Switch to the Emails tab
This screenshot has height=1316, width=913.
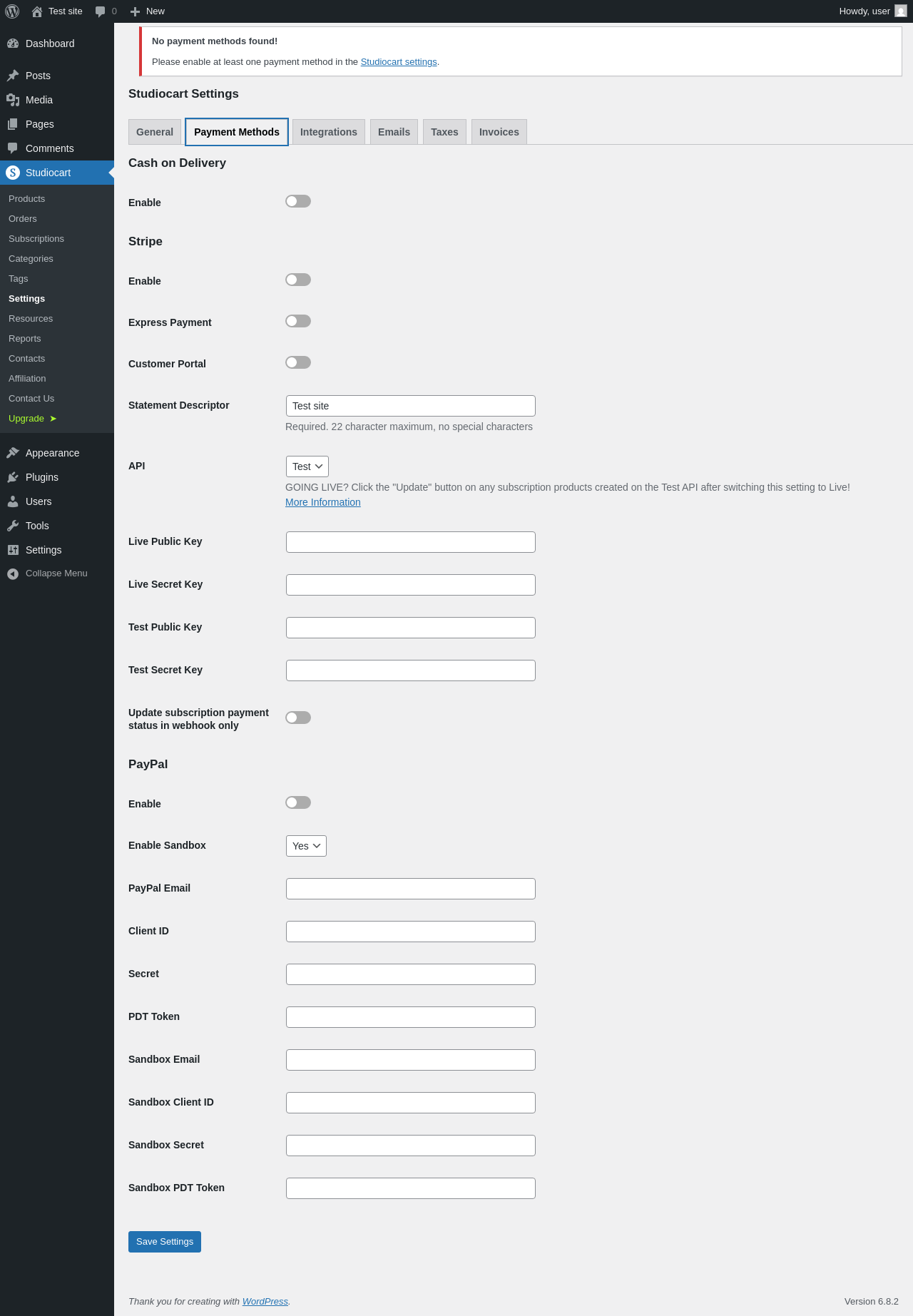click(x=394, y=132)
